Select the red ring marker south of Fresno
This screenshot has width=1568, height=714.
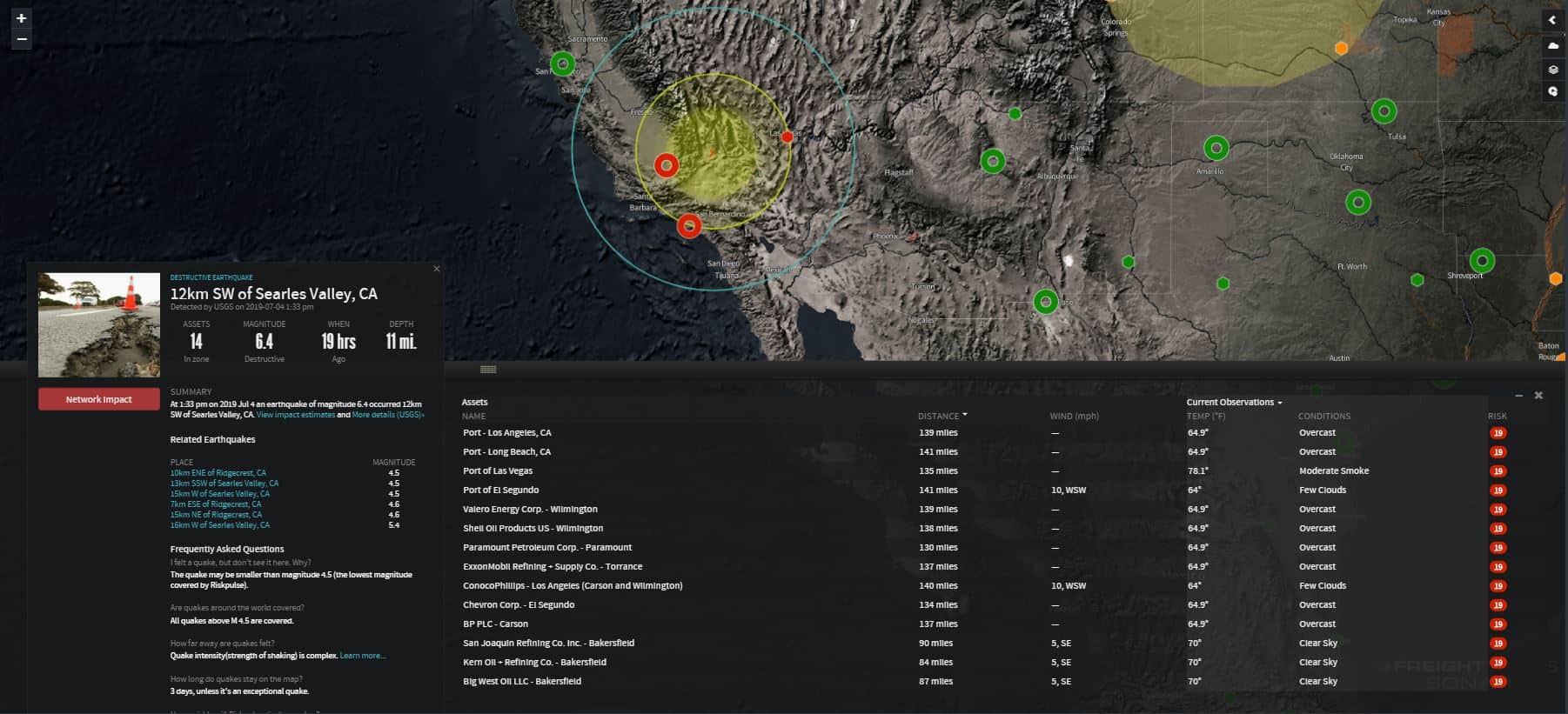point(667,164)
